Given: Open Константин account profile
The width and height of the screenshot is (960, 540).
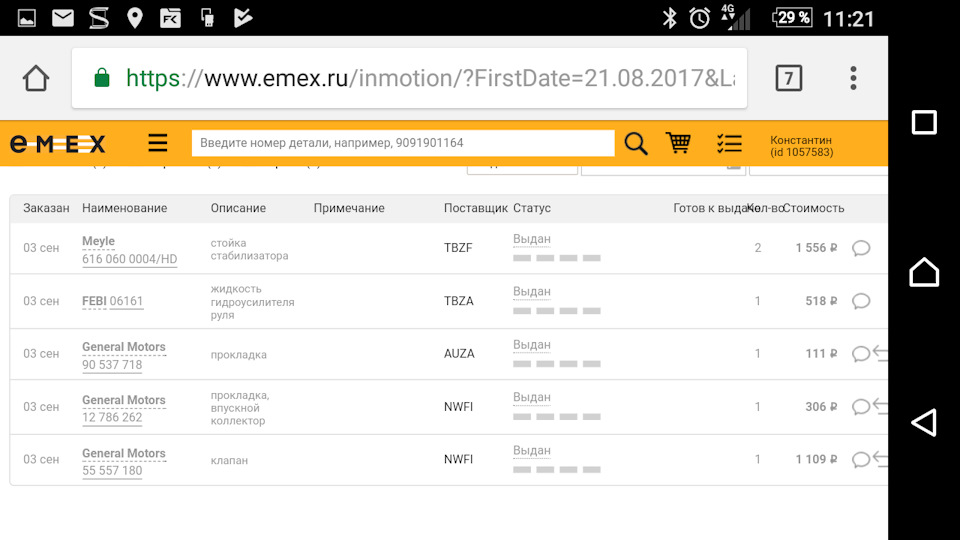Looking at the screenshot, I should pos(801,146).
